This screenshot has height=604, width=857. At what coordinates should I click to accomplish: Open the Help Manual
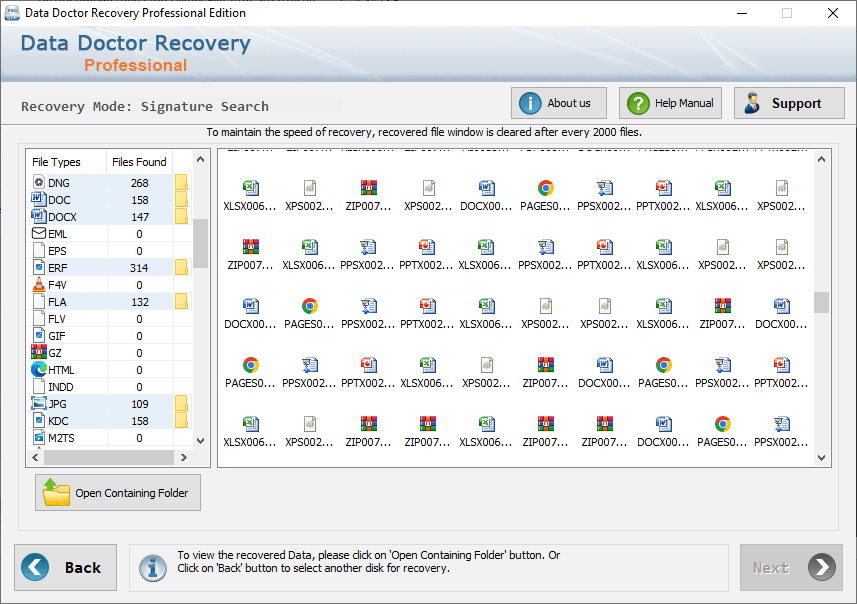tap(670, 103)
